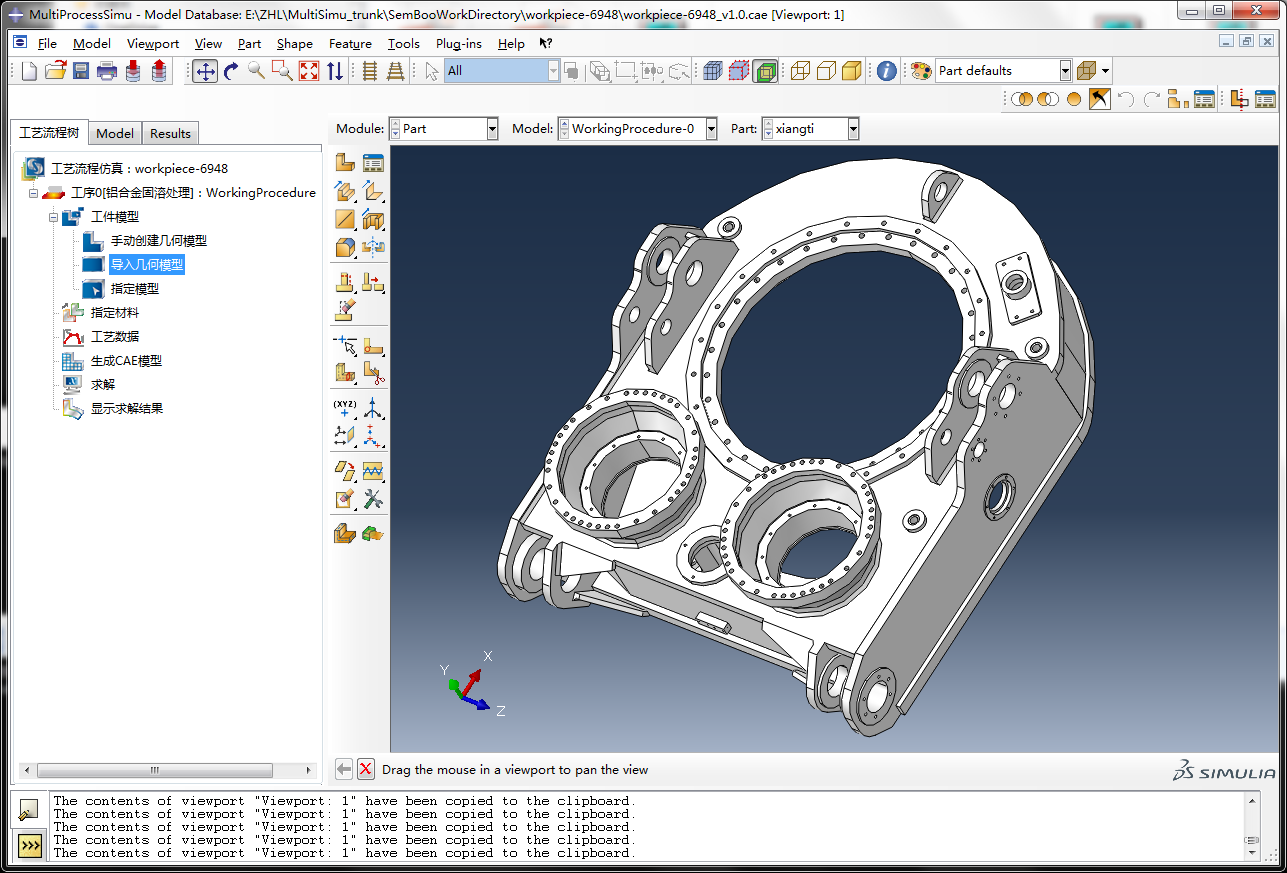Collapse the 工件模型 tree node
Viewport: 1287px width, 873px height.
click(54, 217)
